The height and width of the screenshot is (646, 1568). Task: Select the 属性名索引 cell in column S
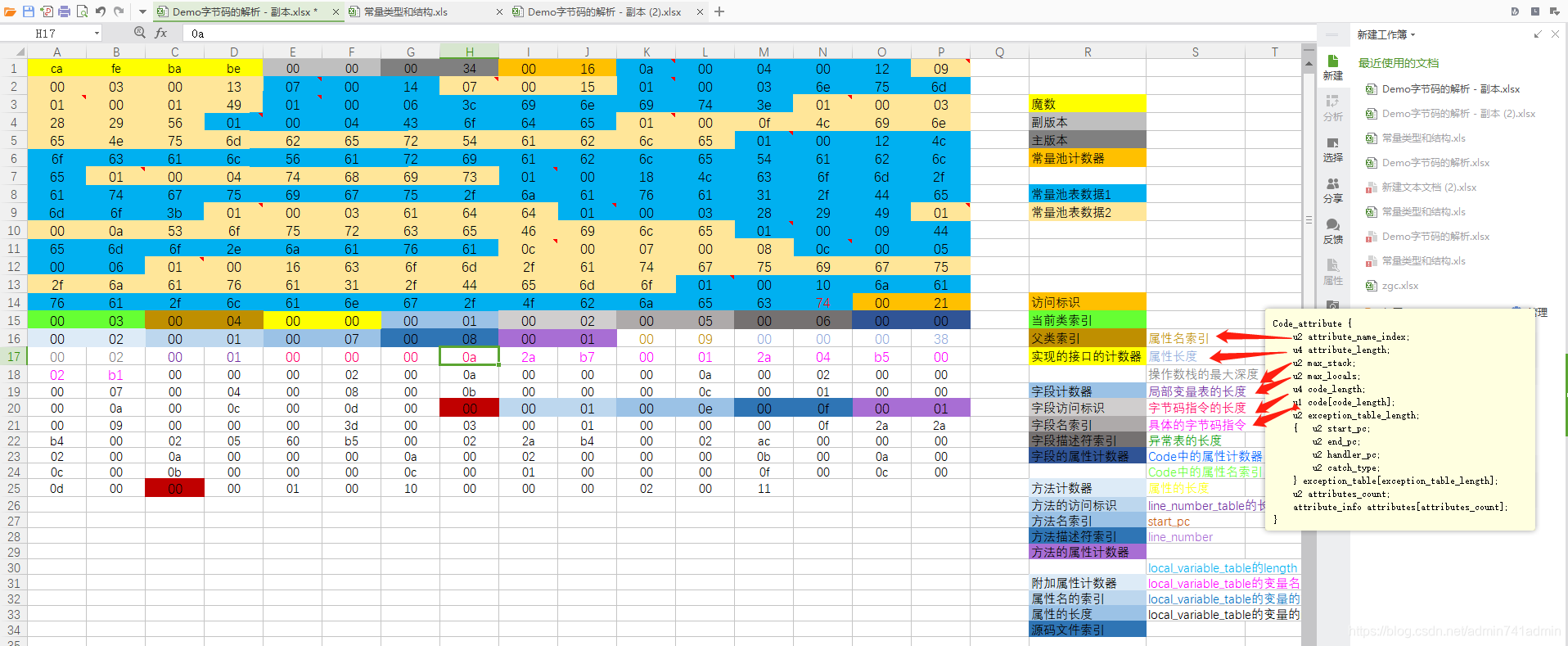pos(1196,338)
